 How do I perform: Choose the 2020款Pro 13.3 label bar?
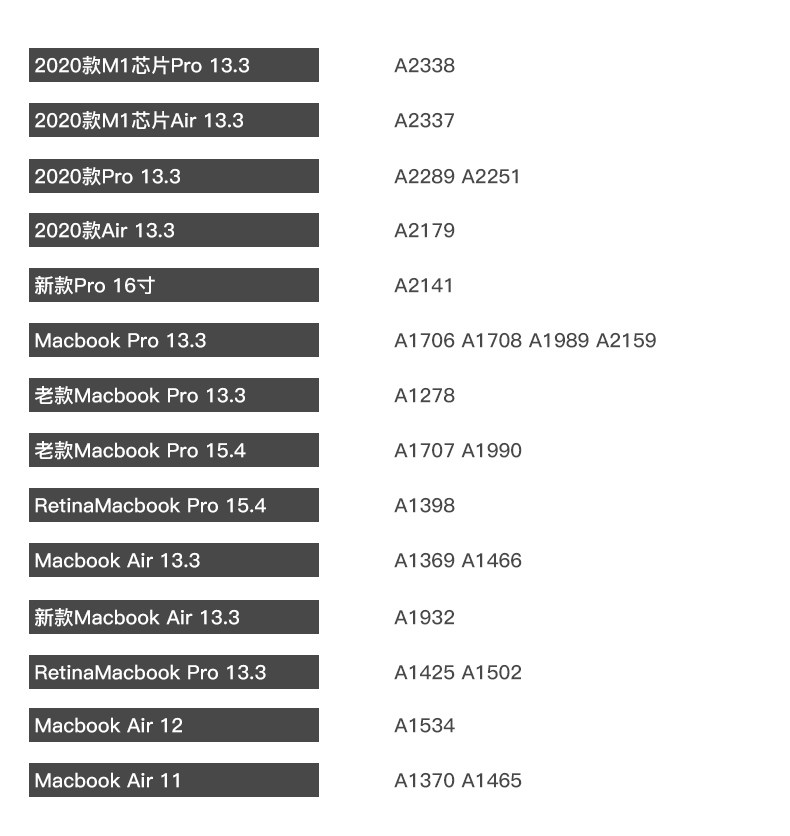point(173,177)
